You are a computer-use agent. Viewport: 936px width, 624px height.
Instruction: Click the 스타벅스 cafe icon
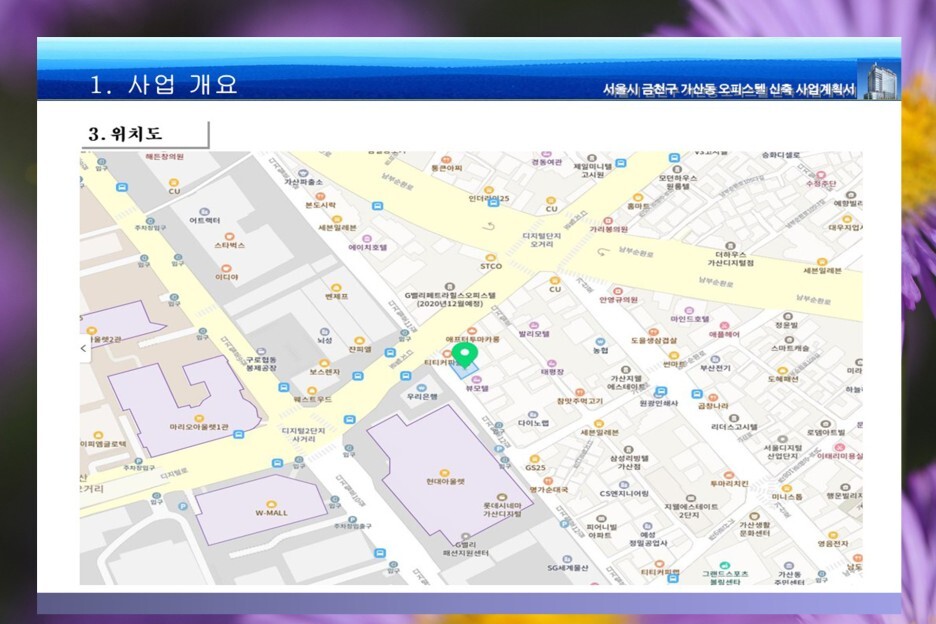pos(229,236)
